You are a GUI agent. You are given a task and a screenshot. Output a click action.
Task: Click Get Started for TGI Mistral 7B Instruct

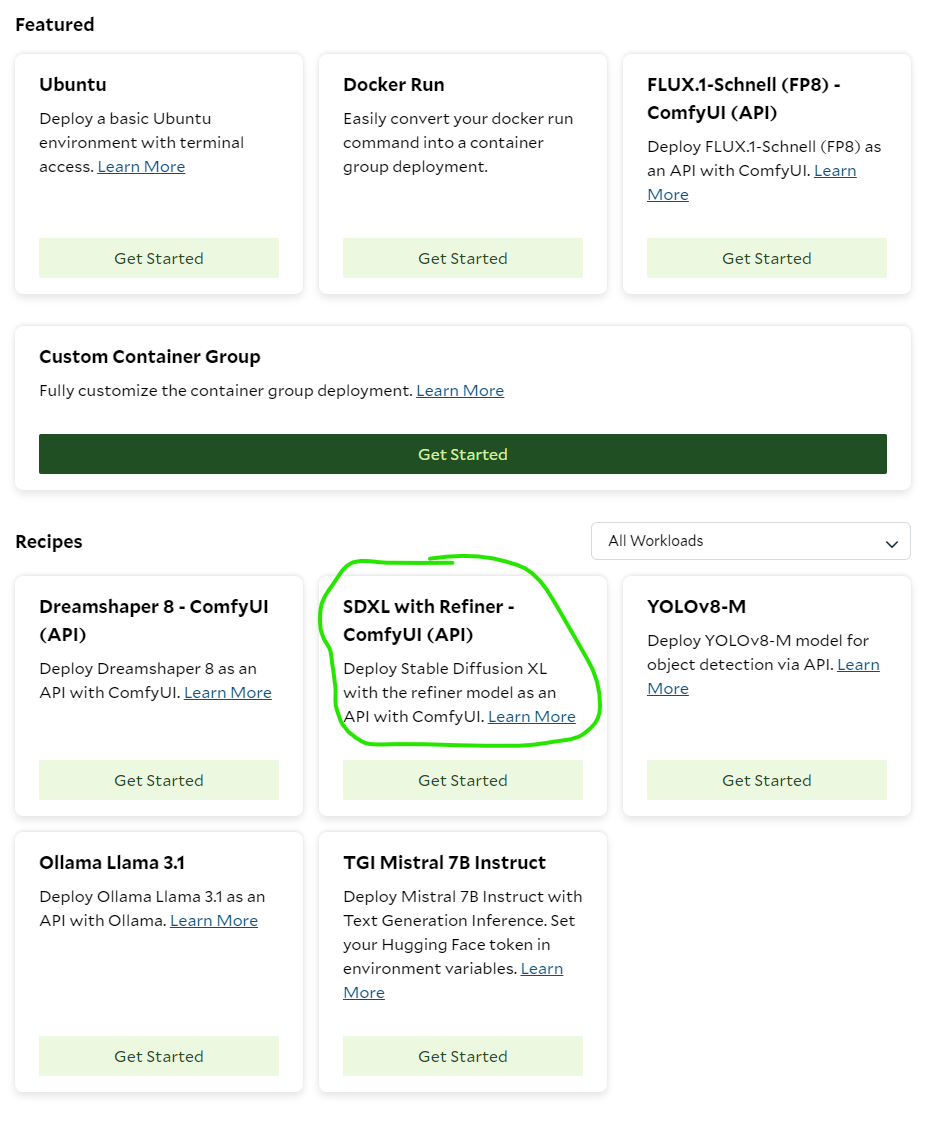463,1056
